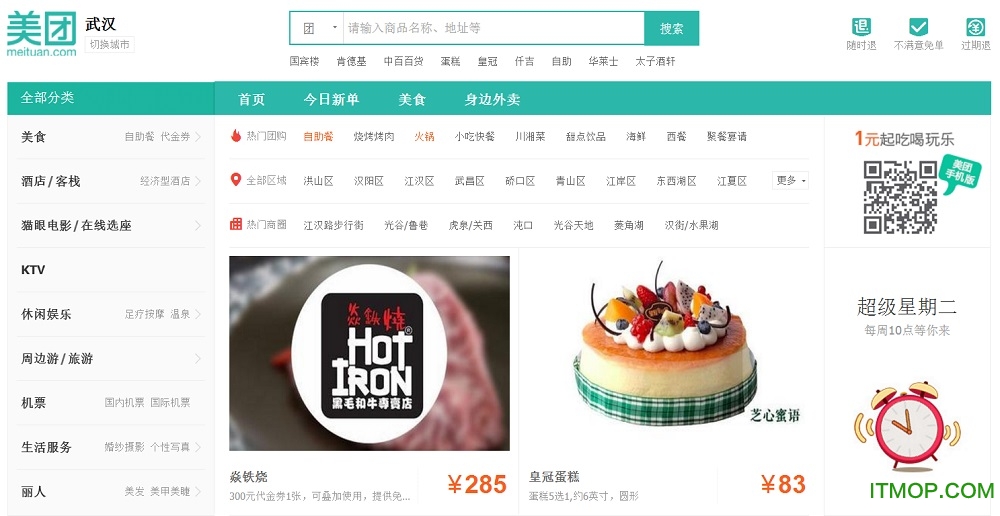This screenshot has width=1000, height=516.
Task: Click the location pin beside 全部区域
Action: point(236,180)
